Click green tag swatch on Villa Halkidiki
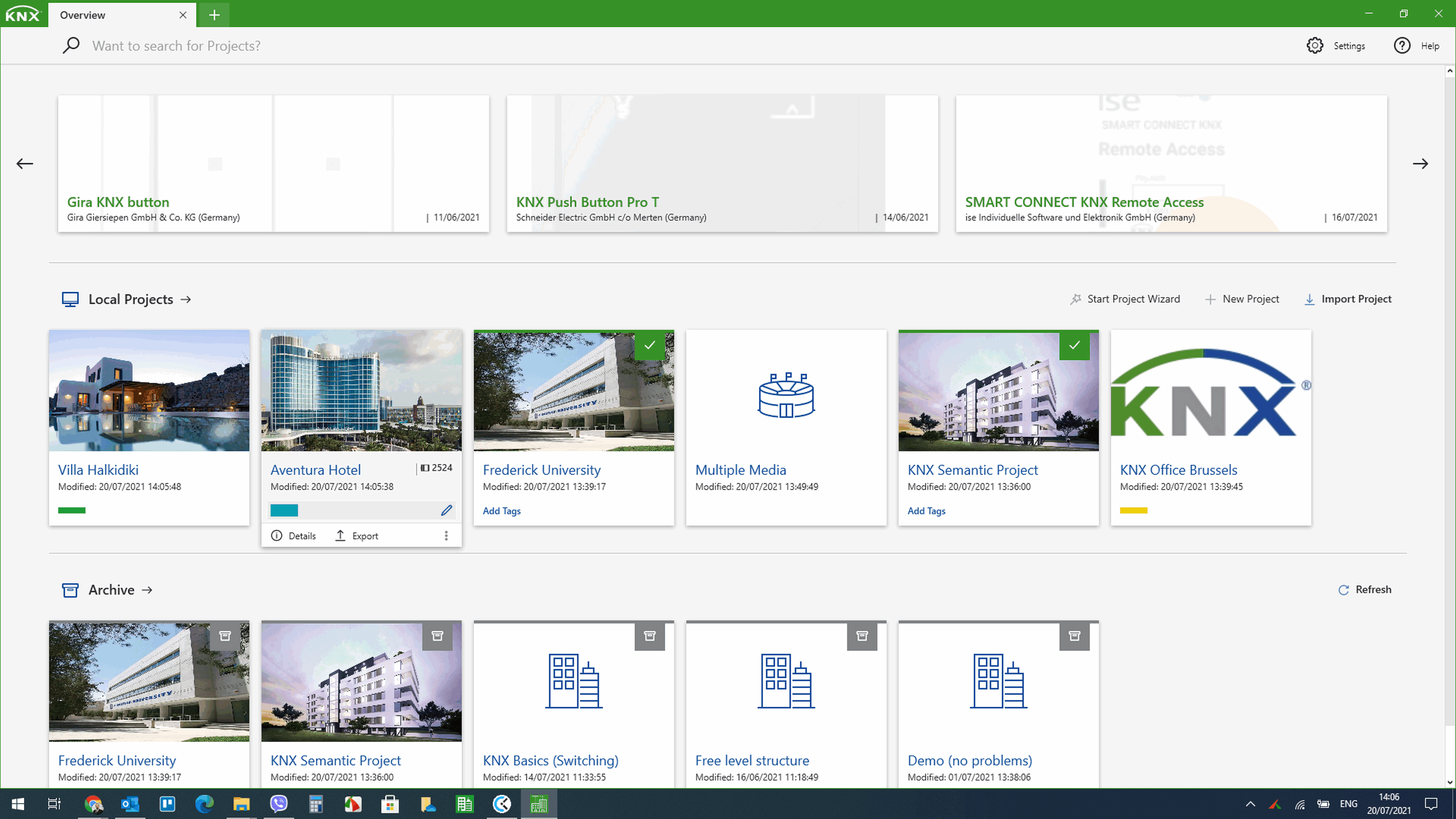Image resolution: width=1456 pixels, height=819 pixels. click(72, 510)
